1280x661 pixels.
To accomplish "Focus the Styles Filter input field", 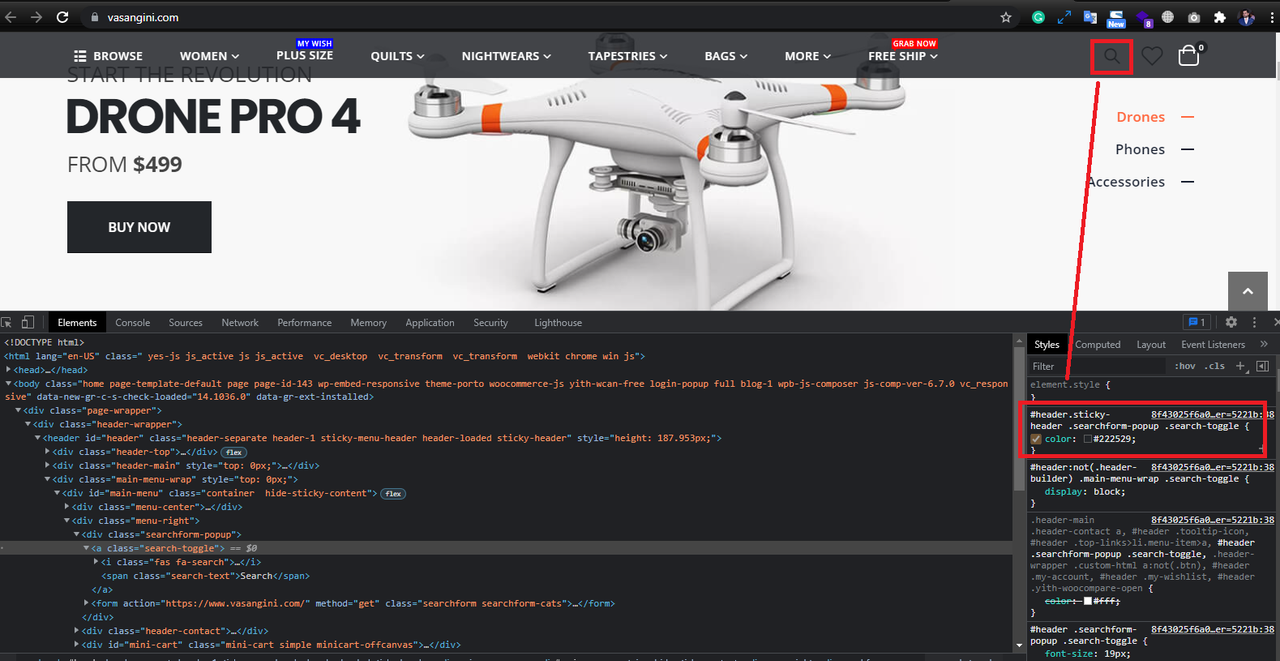I will pos(1098,366).
